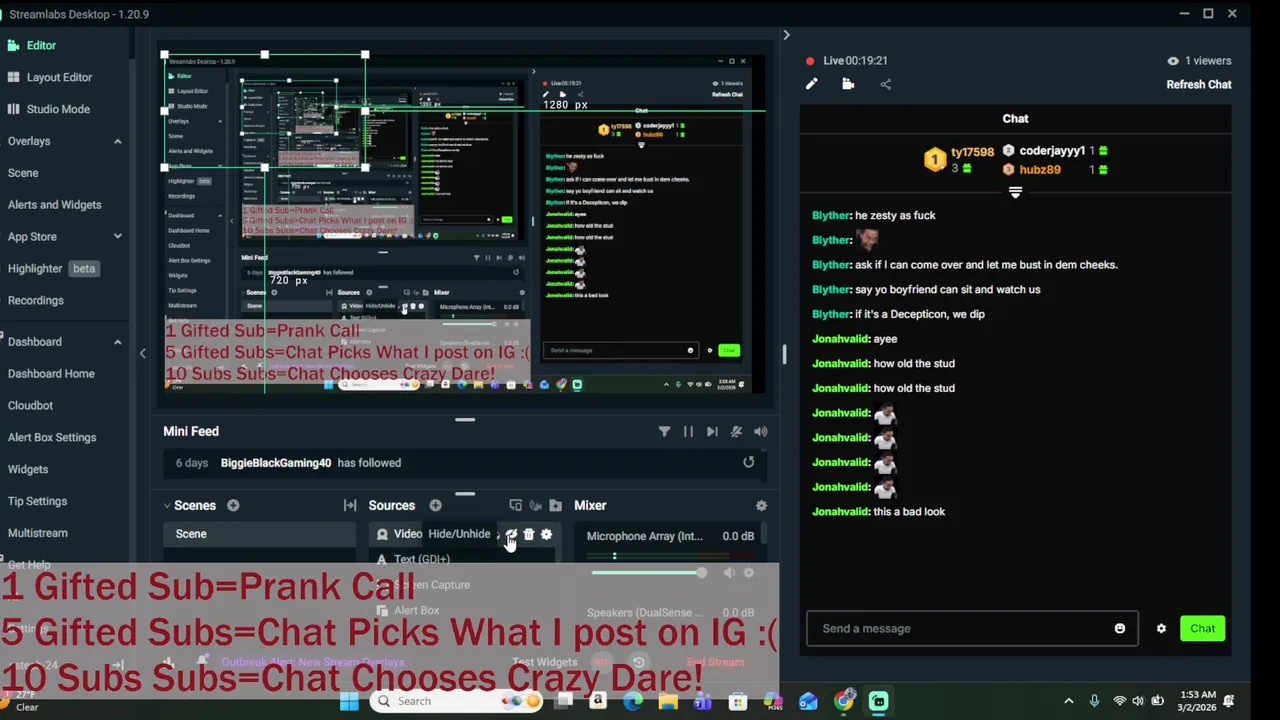This screenshot has height=720, width=1280.
Task: Repeat BiggieBlackGaming40 follow alert
Action: pos(748,463)
